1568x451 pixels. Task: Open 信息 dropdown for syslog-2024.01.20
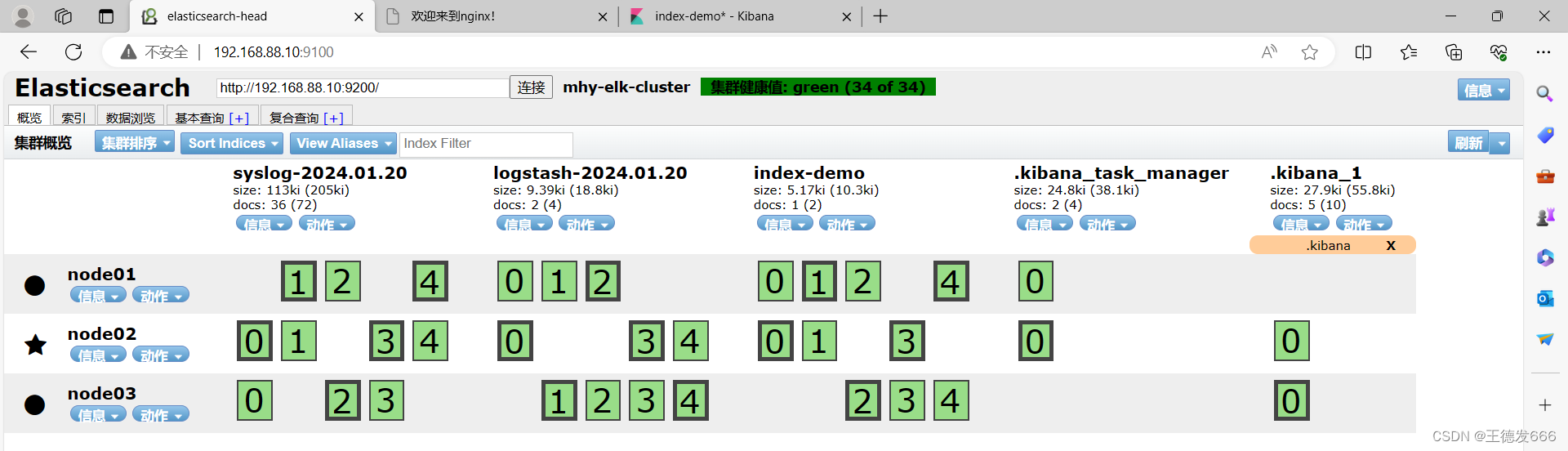coord(264,224)
